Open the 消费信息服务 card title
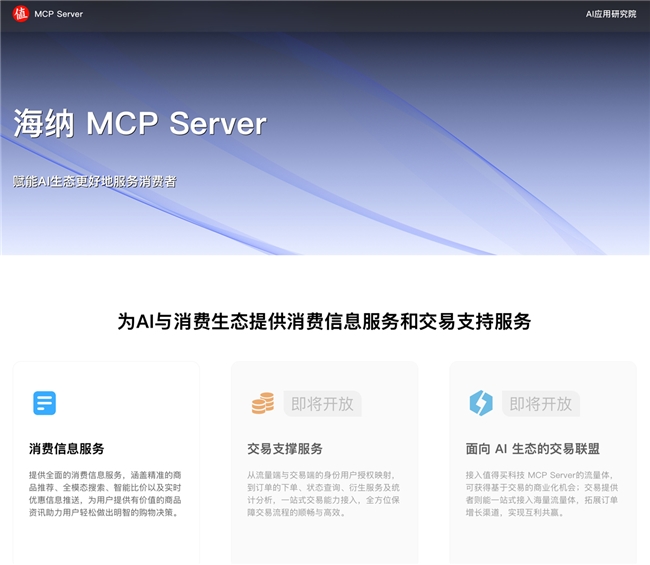650x565 pixels. 67,449
